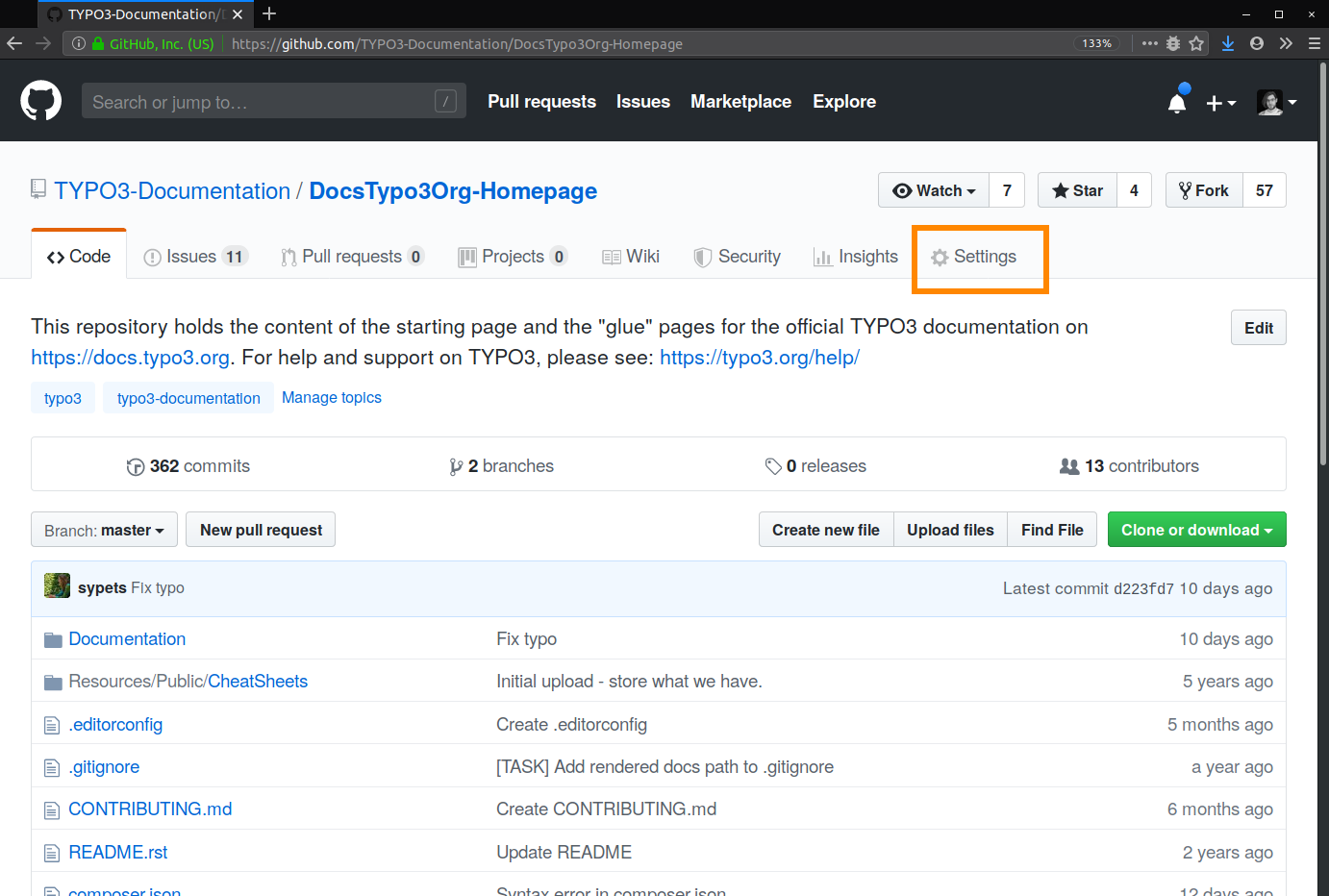The width and height of the screenshot is (1329, 896).
Task: Open the notifications bell icon
Action: pyautogui.click(x=1177, y=103)
